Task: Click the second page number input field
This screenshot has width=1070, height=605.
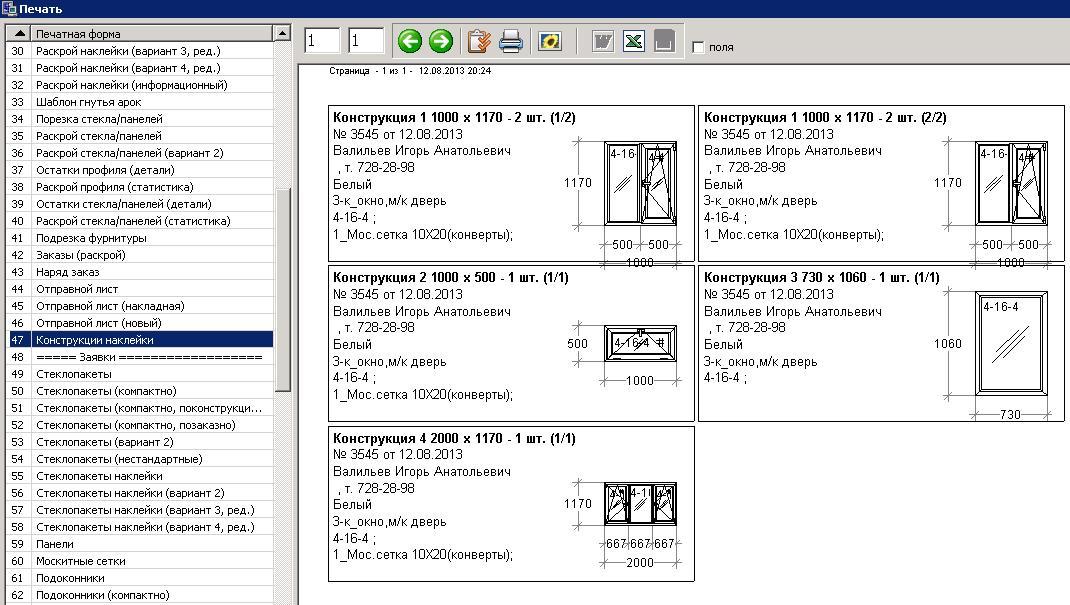Action: tap(366, 42)
